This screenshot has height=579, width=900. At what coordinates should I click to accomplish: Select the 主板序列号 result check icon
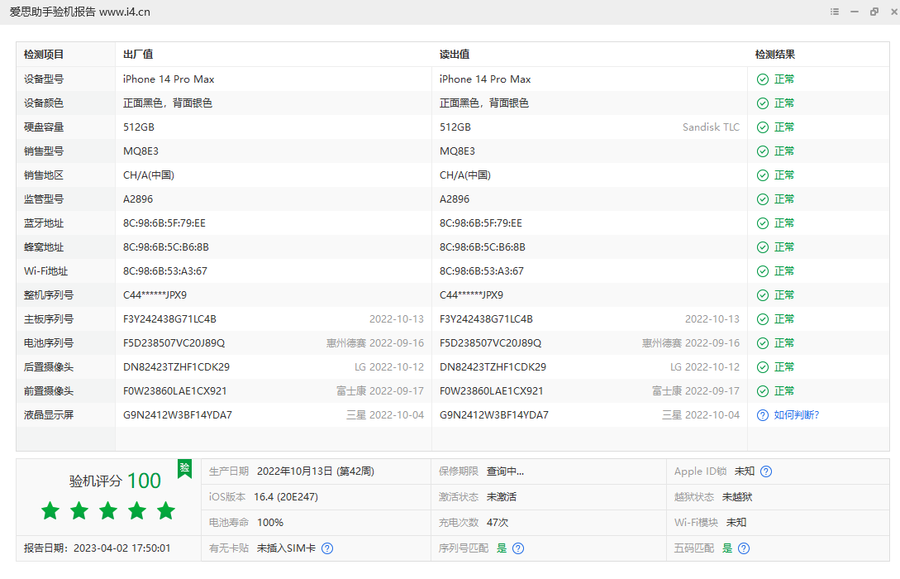pyautogui.click(x=762, y=320)
